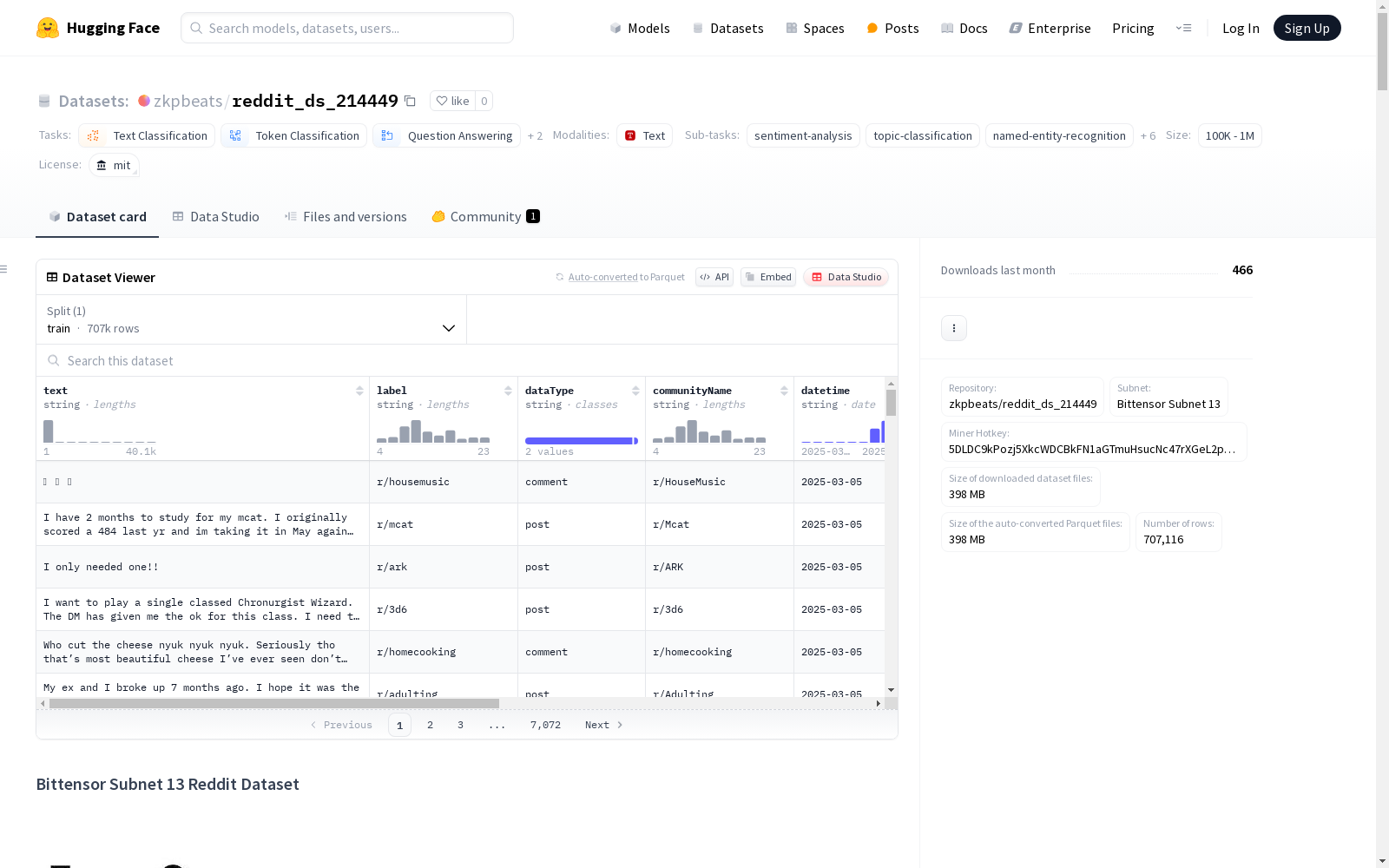Screen dimensions: 1389x868
Task: Click the named-entity-recognition sub-task tag
Action: [x=1059, y=135]
